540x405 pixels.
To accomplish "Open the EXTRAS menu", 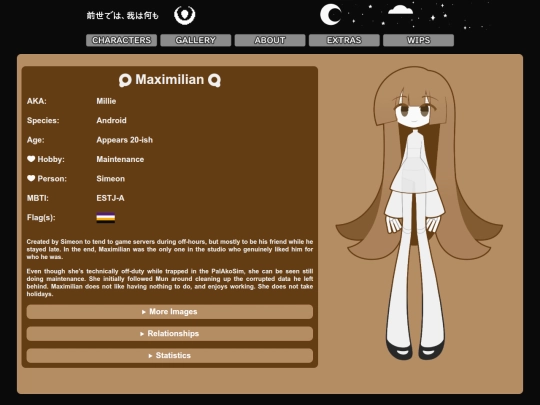I will tap(344, 40).
